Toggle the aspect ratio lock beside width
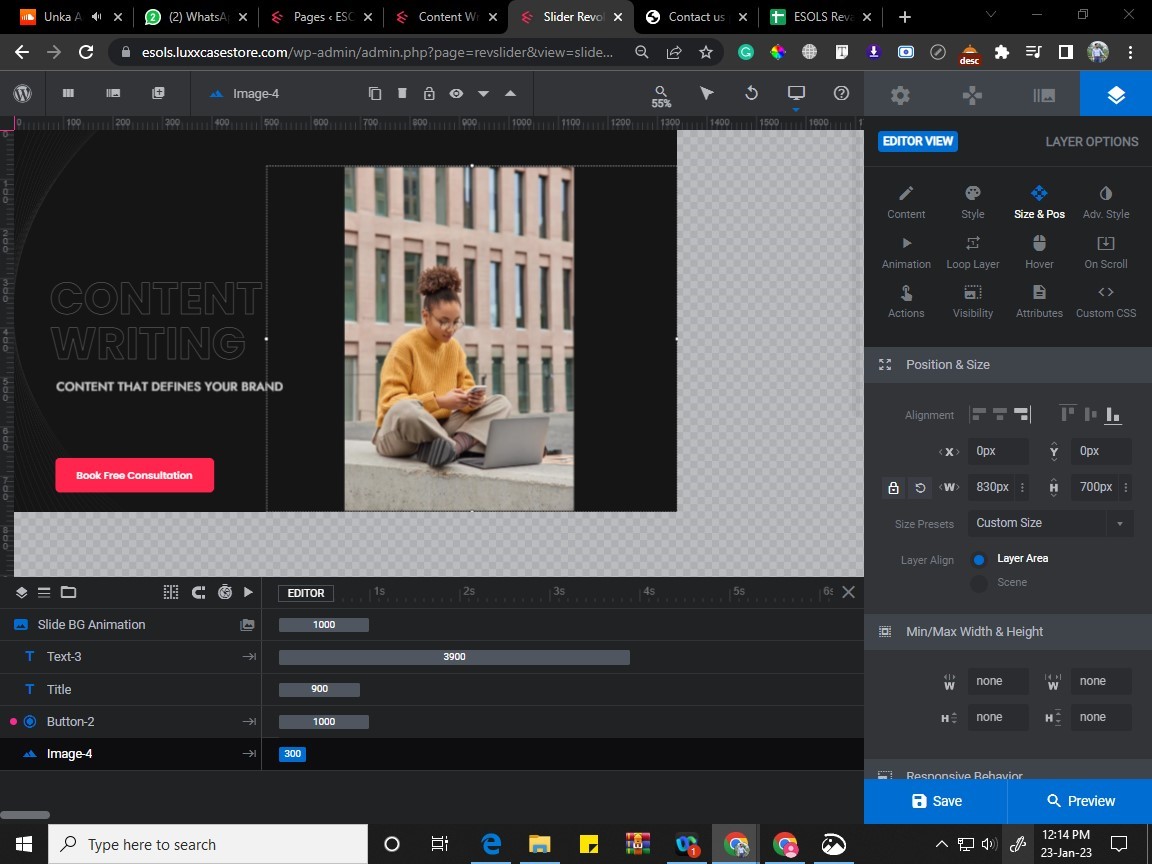The height and width of the screenshot is (864, 1152). pyautogui.click(x=894, y=488)
